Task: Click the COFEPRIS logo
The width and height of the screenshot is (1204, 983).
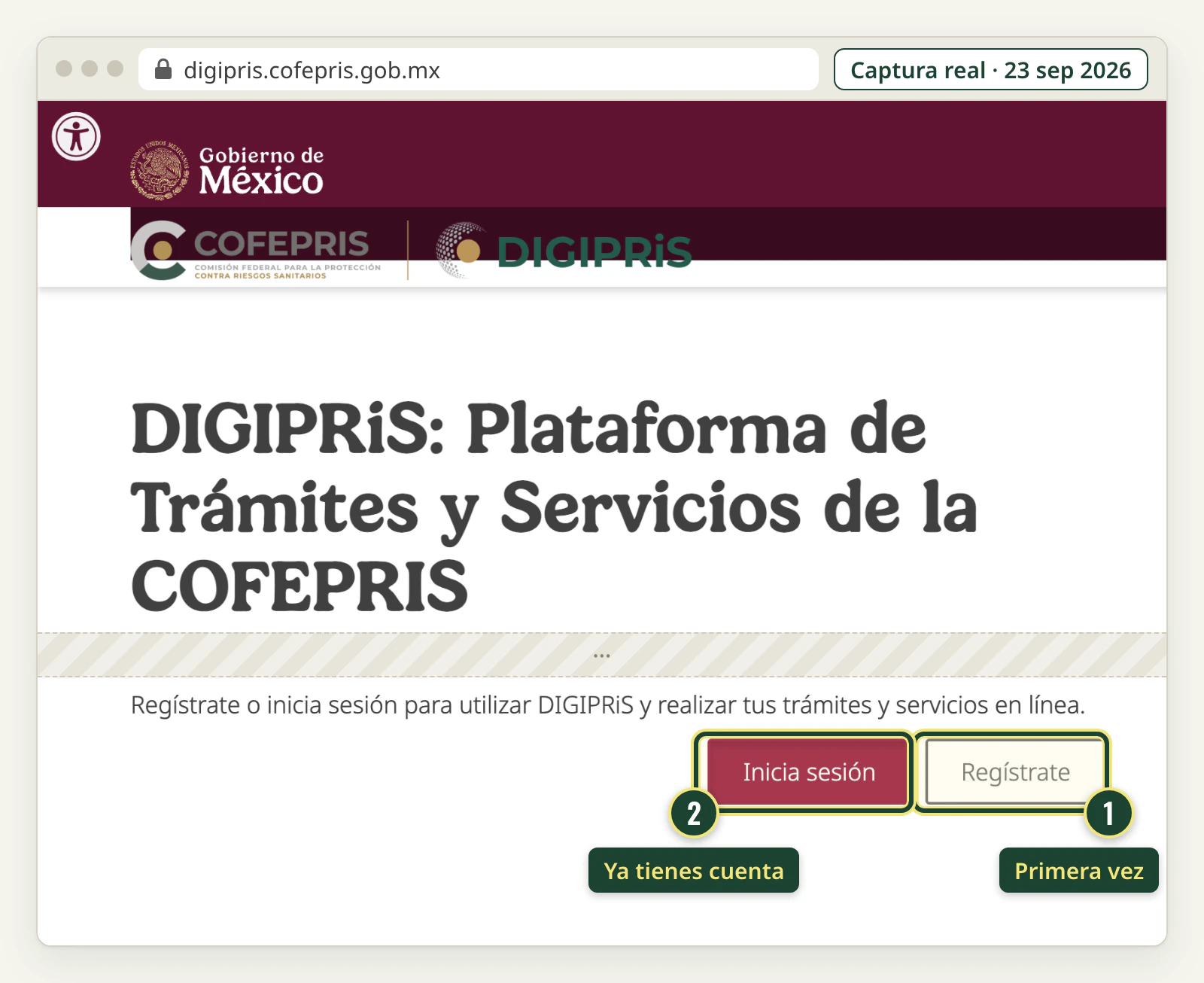Action: [256, 251]
